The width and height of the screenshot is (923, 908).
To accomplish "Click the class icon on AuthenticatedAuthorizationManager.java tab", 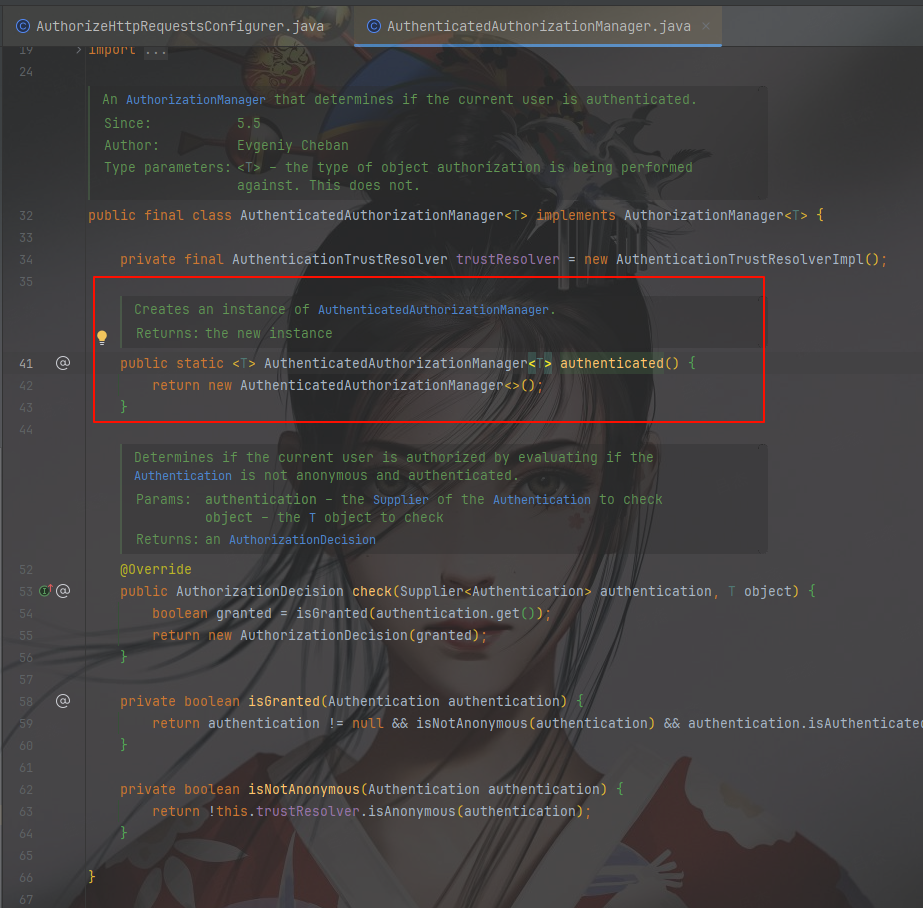I will pos(374,26).
